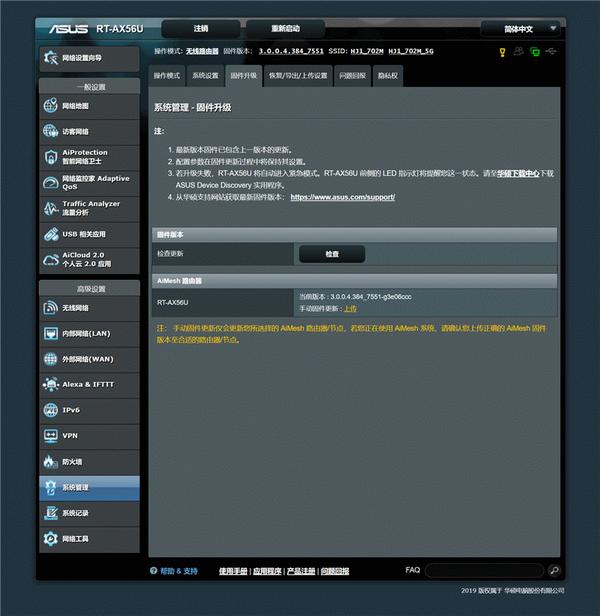Open 网络地图 network map icon

51,106
